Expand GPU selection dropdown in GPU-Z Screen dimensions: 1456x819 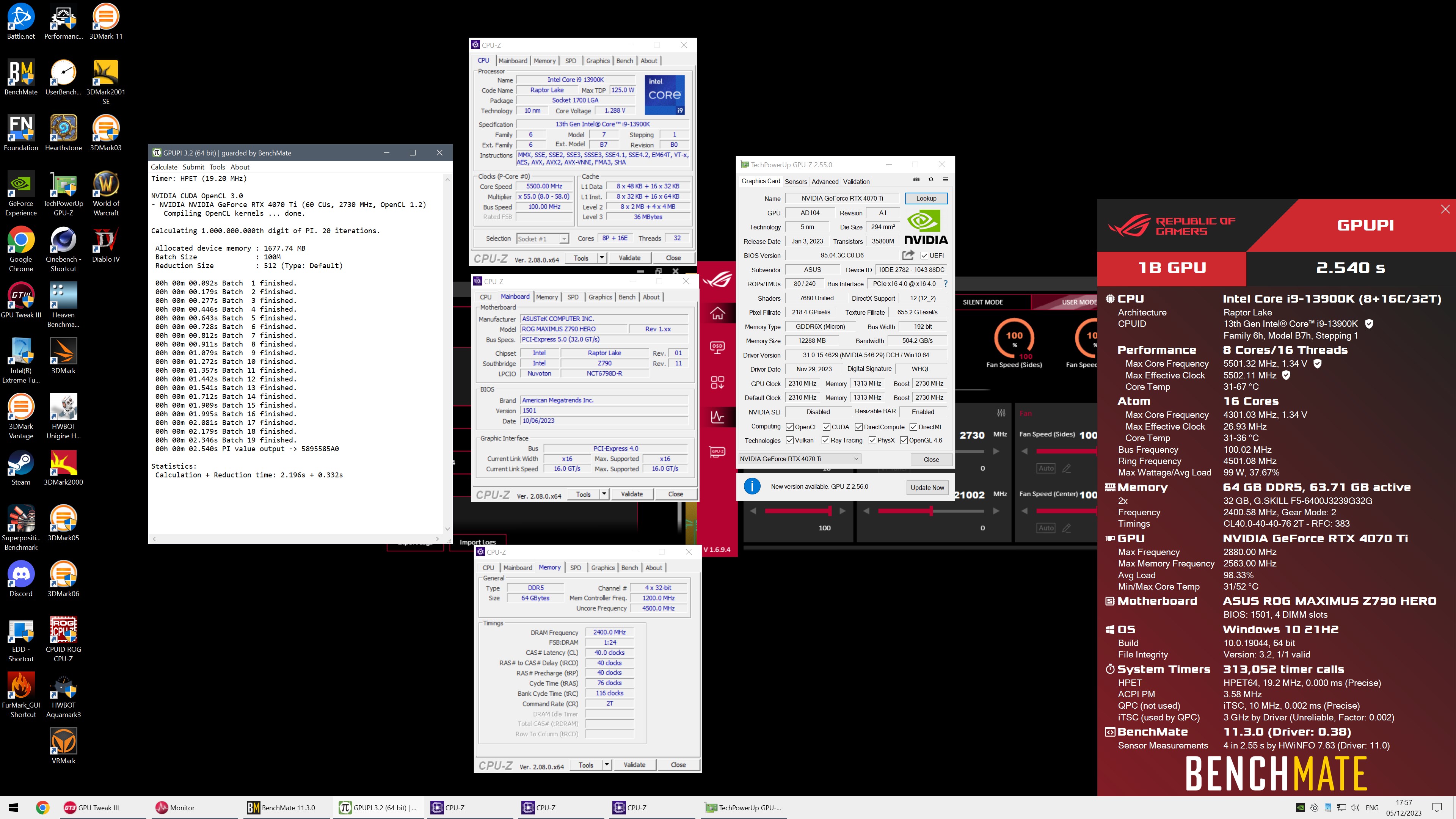800,459
